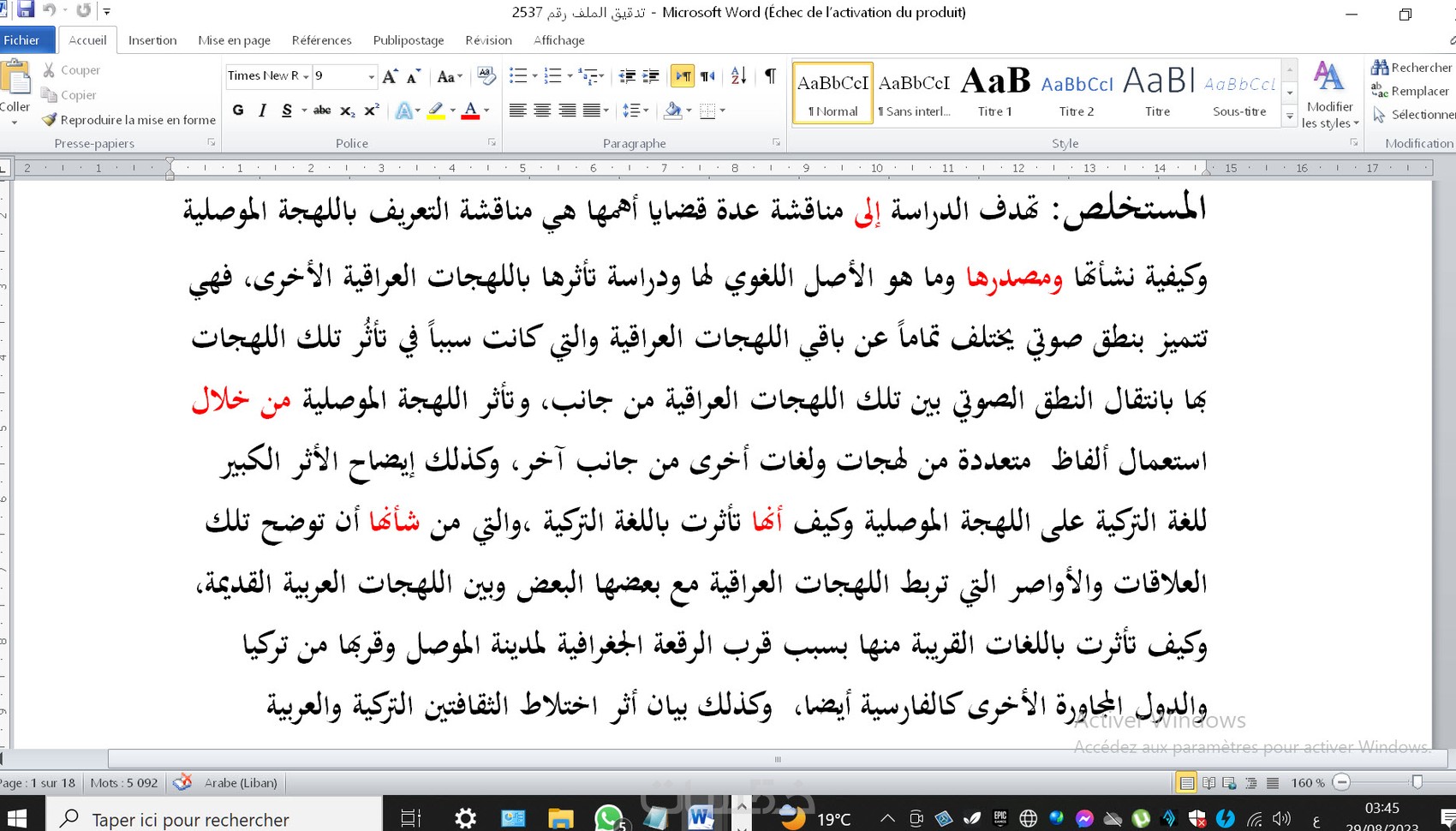Apply italic formatting with the I icon

[262, 111]
